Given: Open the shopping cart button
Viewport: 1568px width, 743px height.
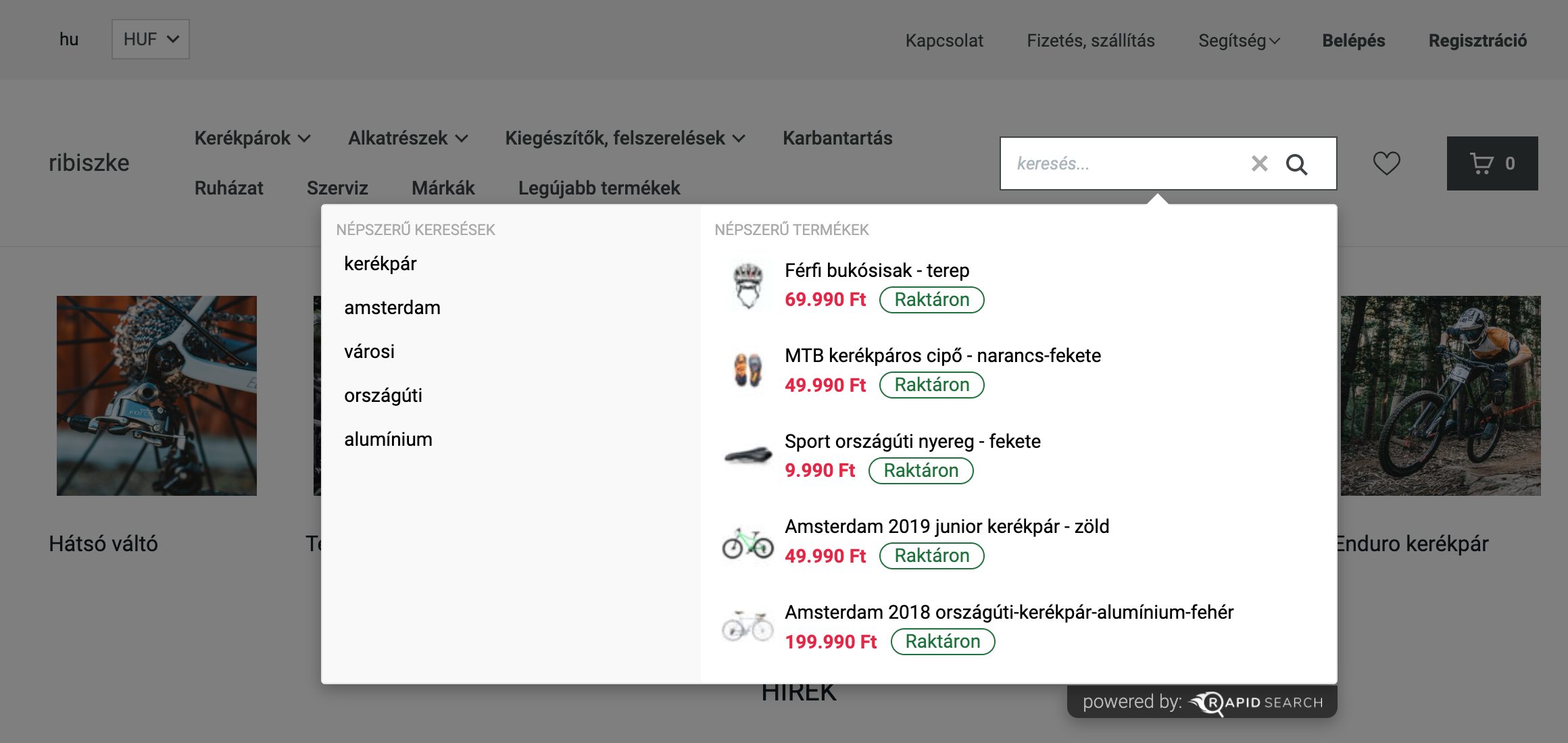Looking at the screenshot, I should click(1492, 163).
